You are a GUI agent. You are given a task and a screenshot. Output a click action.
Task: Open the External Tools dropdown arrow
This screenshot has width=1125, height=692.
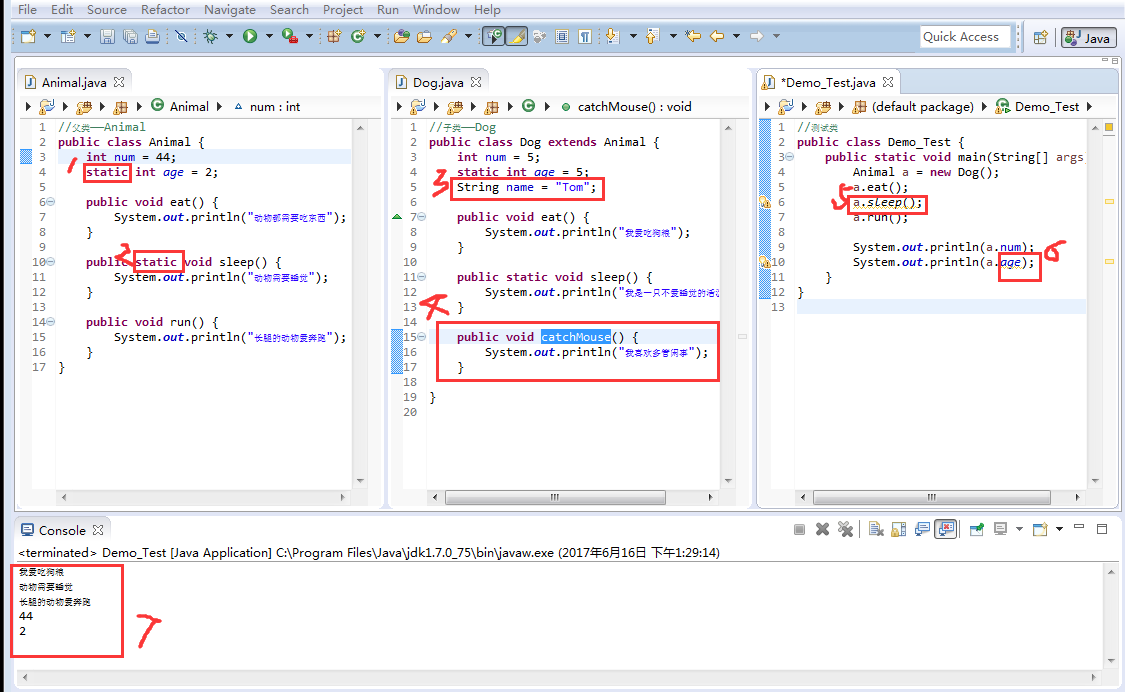coord(310,36)
